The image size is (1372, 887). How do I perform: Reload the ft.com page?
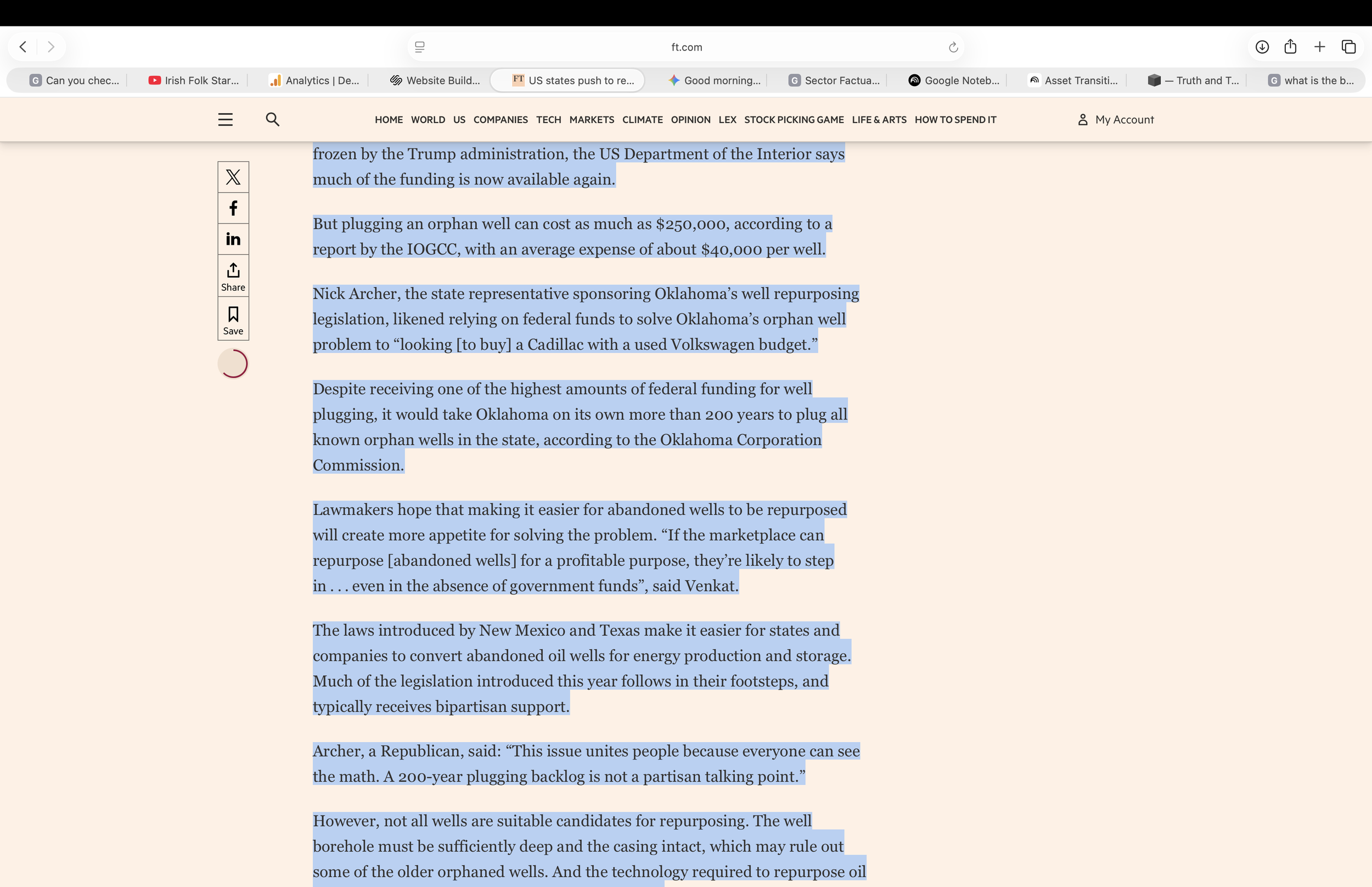[953, 47]
